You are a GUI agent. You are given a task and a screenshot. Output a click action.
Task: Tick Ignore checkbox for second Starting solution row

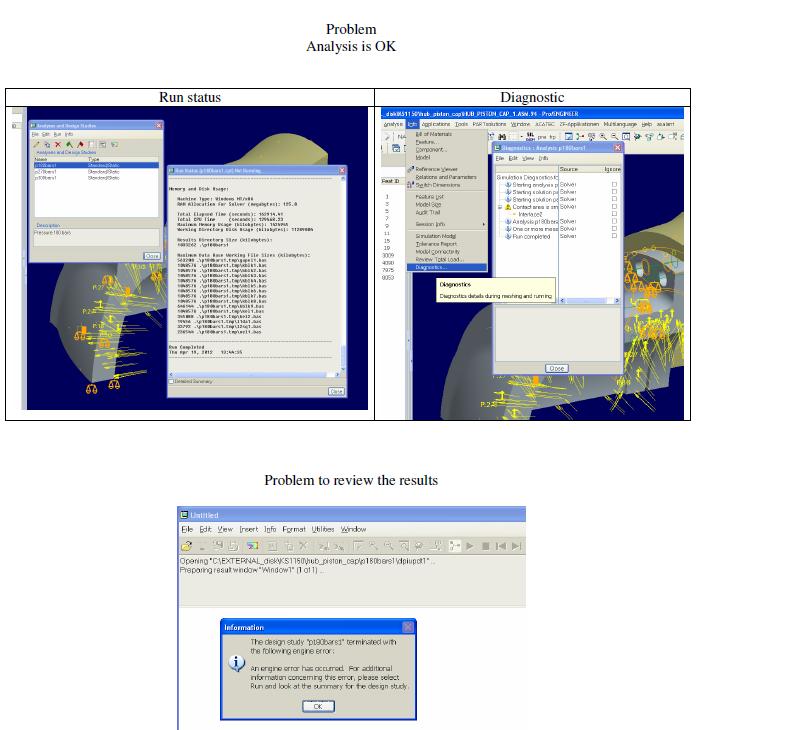coord(614,192)
